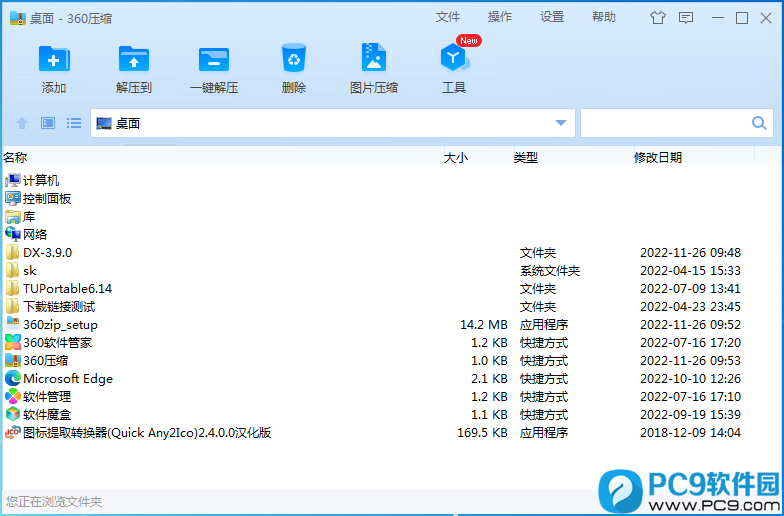The image size is (784, 516).
Task: Click the Microsoft Edge shortcut icon
Action: [12, 378]
